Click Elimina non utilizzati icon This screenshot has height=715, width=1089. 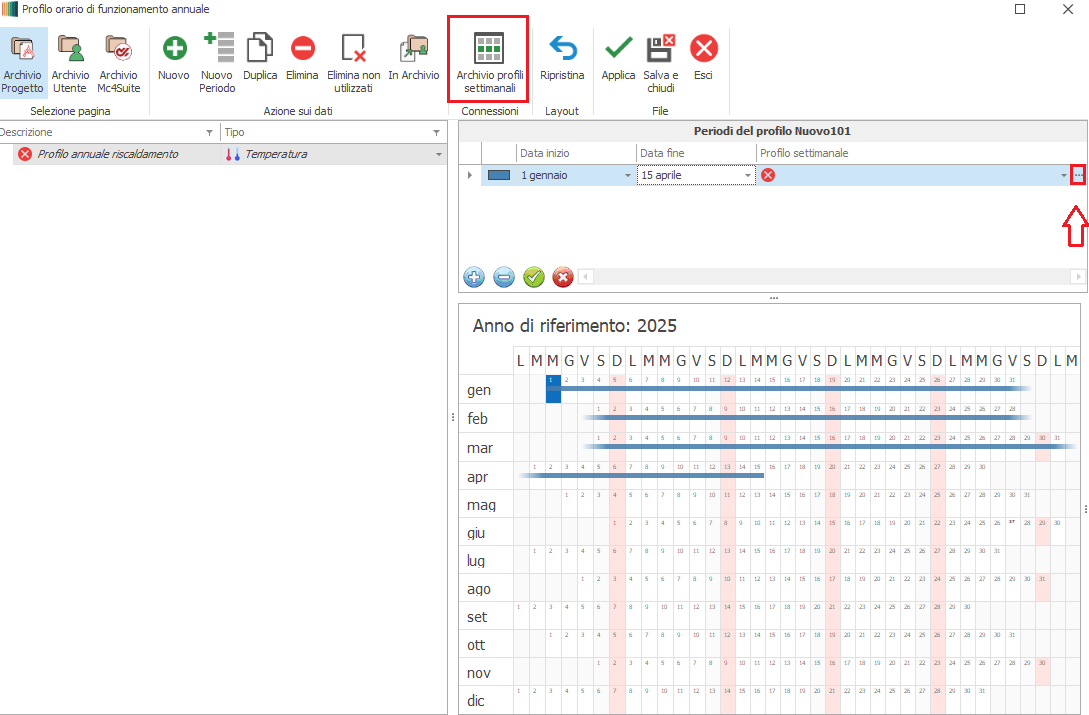click(x=354, y=48)
